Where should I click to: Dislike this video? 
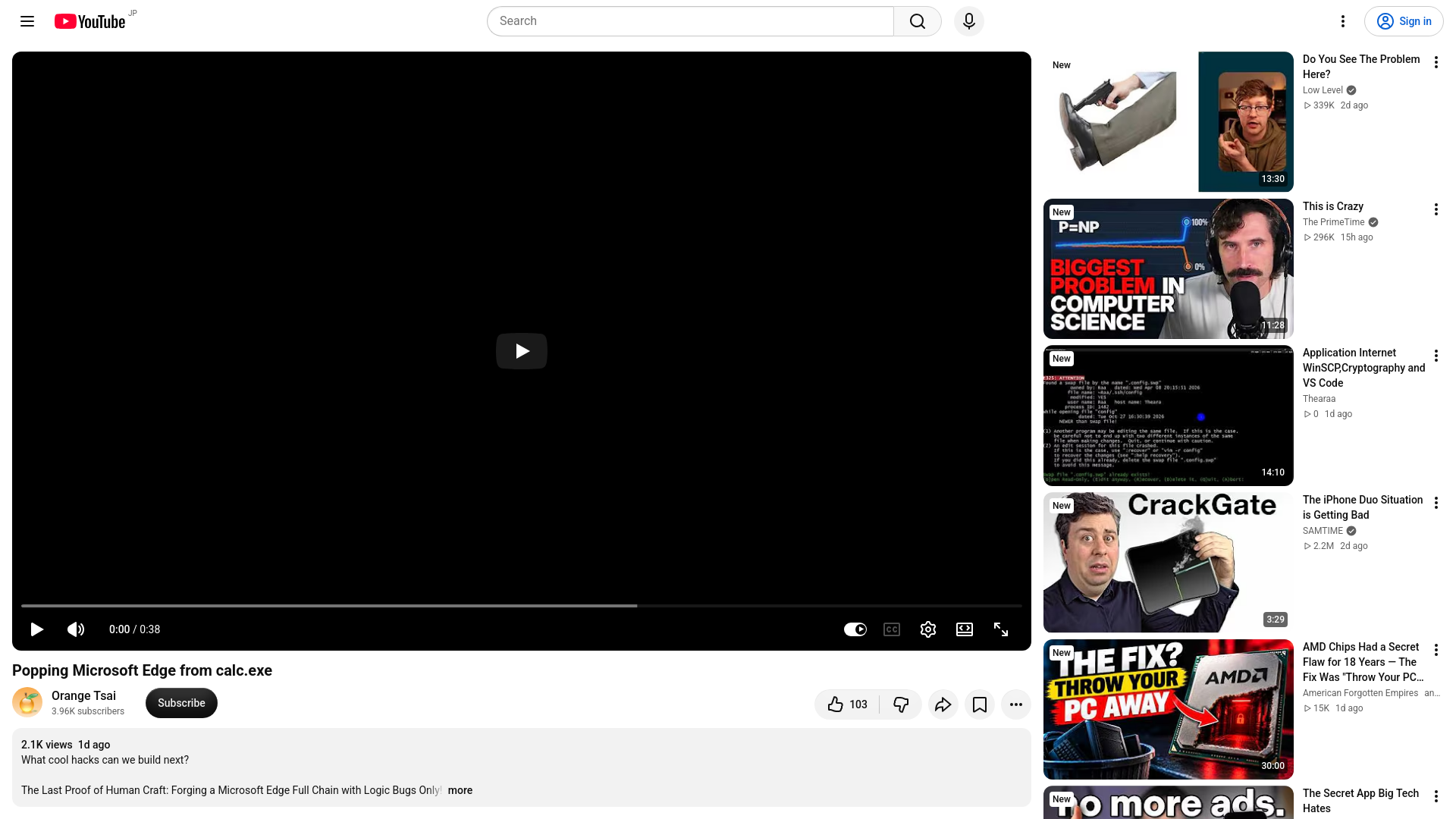(x=901, y=704)
